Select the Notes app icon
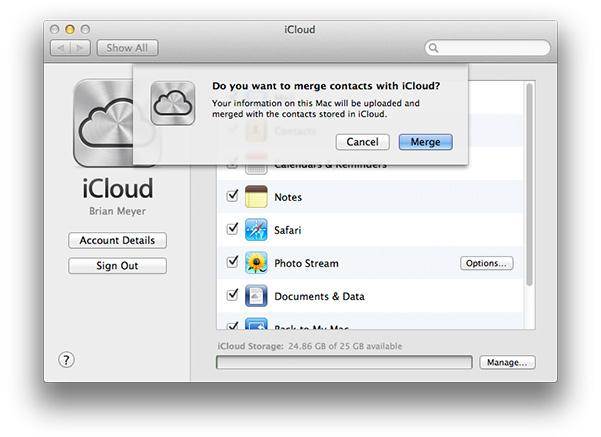 256,197
